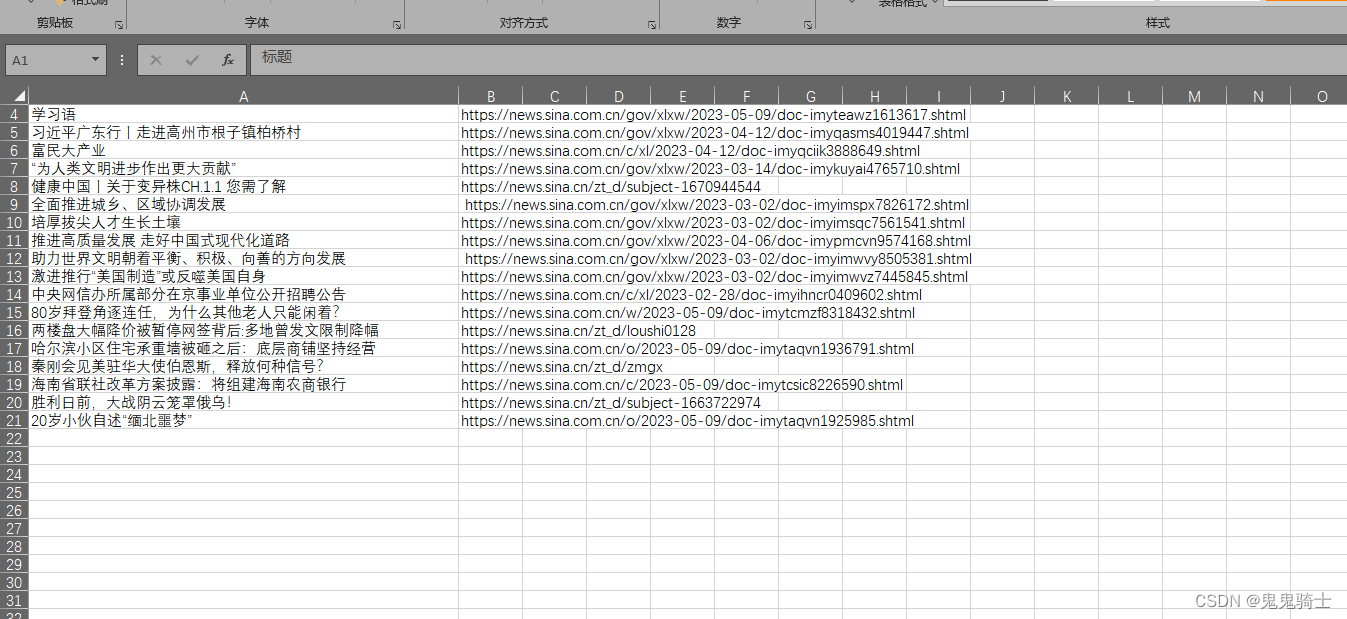1347x619 pixels.
Task: Open the 对齐方式 group dialog launcher
Action: point(652,24)
